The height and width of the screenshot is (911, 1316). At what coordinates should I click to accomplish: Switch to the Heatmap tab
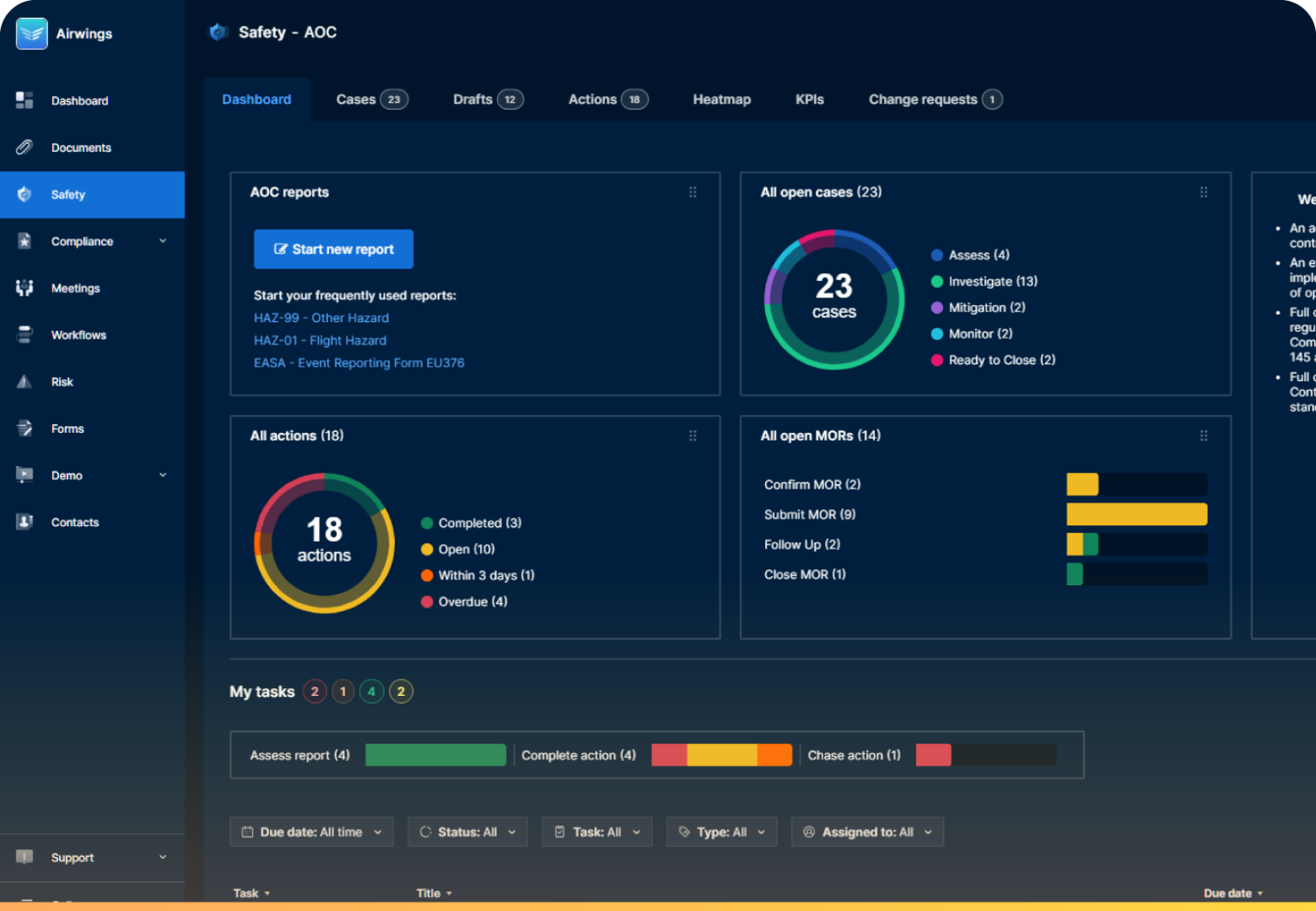pyautogui.click(x=721, y=99)
